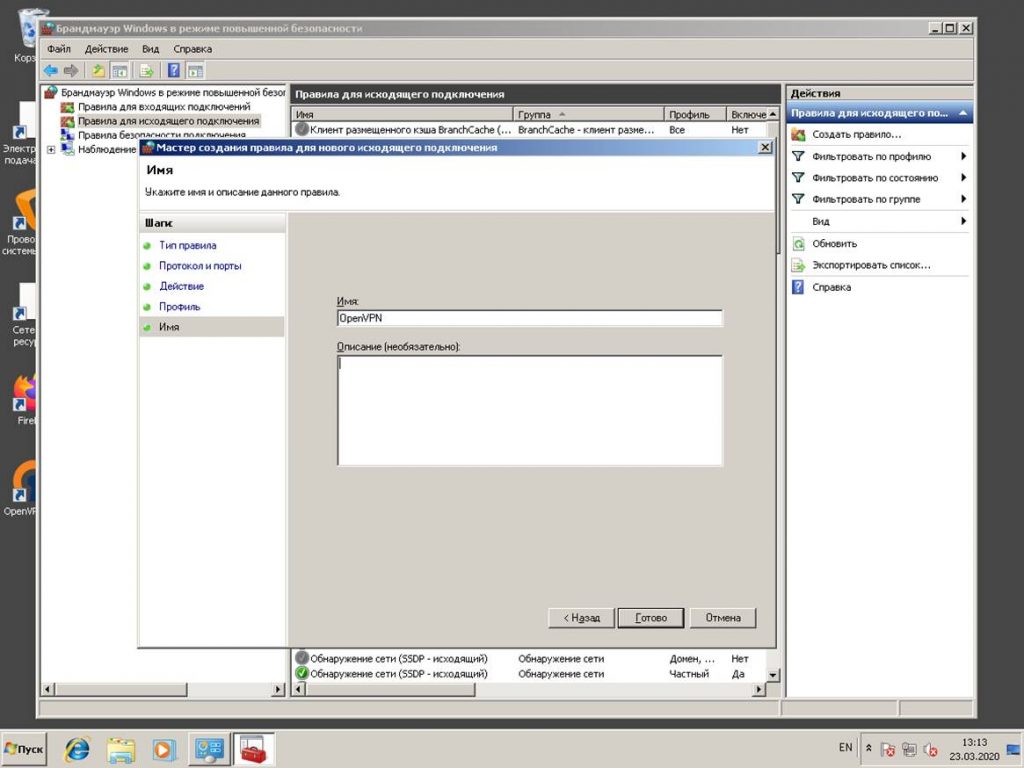
Task: Select disabled 'Обнаружение сети (SSDP - исходящий)' Домен rule
Action: 530,659
